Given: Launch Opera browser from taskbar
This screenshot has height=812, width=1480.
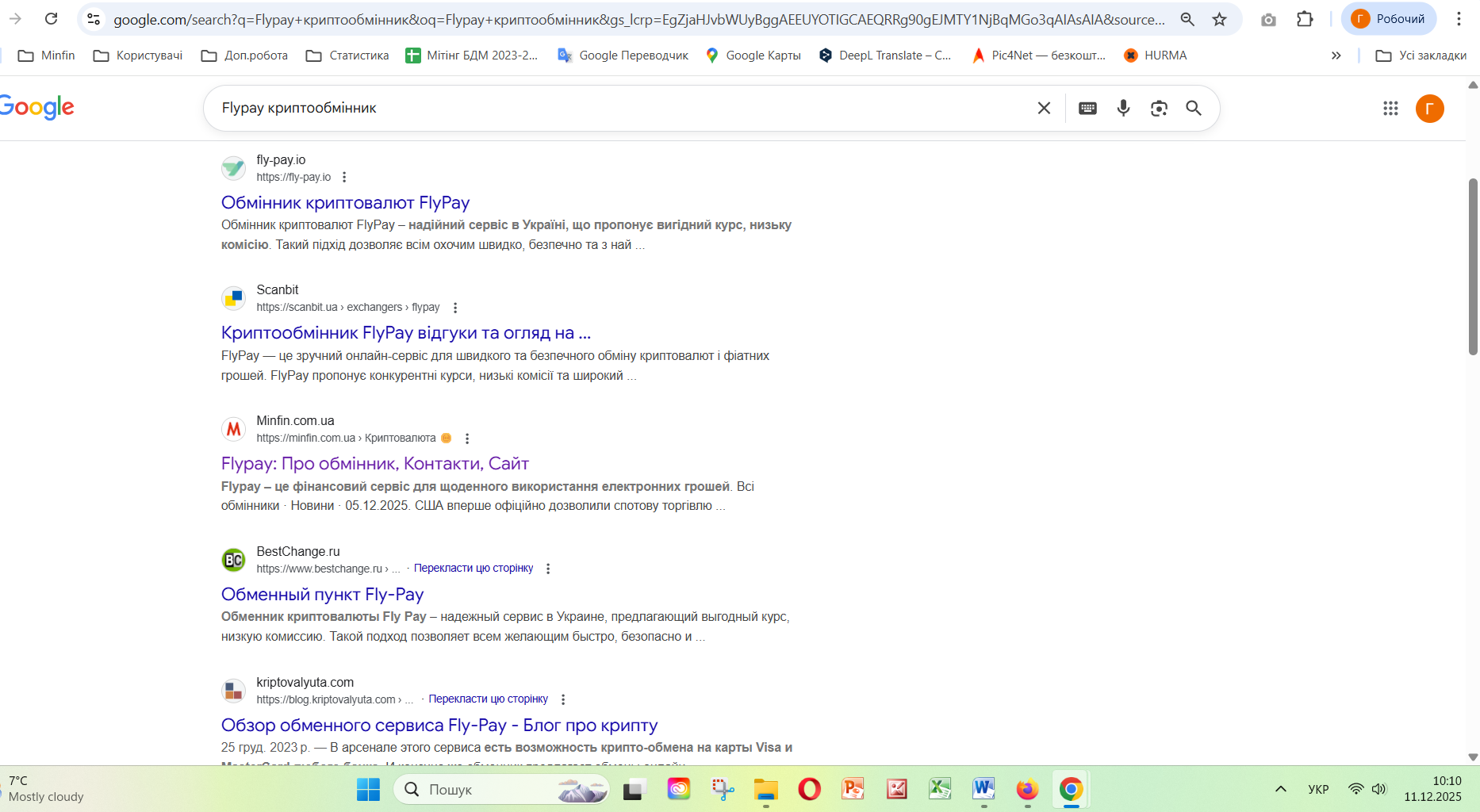Looking at the screenshot, I should (x=810, y=789).
